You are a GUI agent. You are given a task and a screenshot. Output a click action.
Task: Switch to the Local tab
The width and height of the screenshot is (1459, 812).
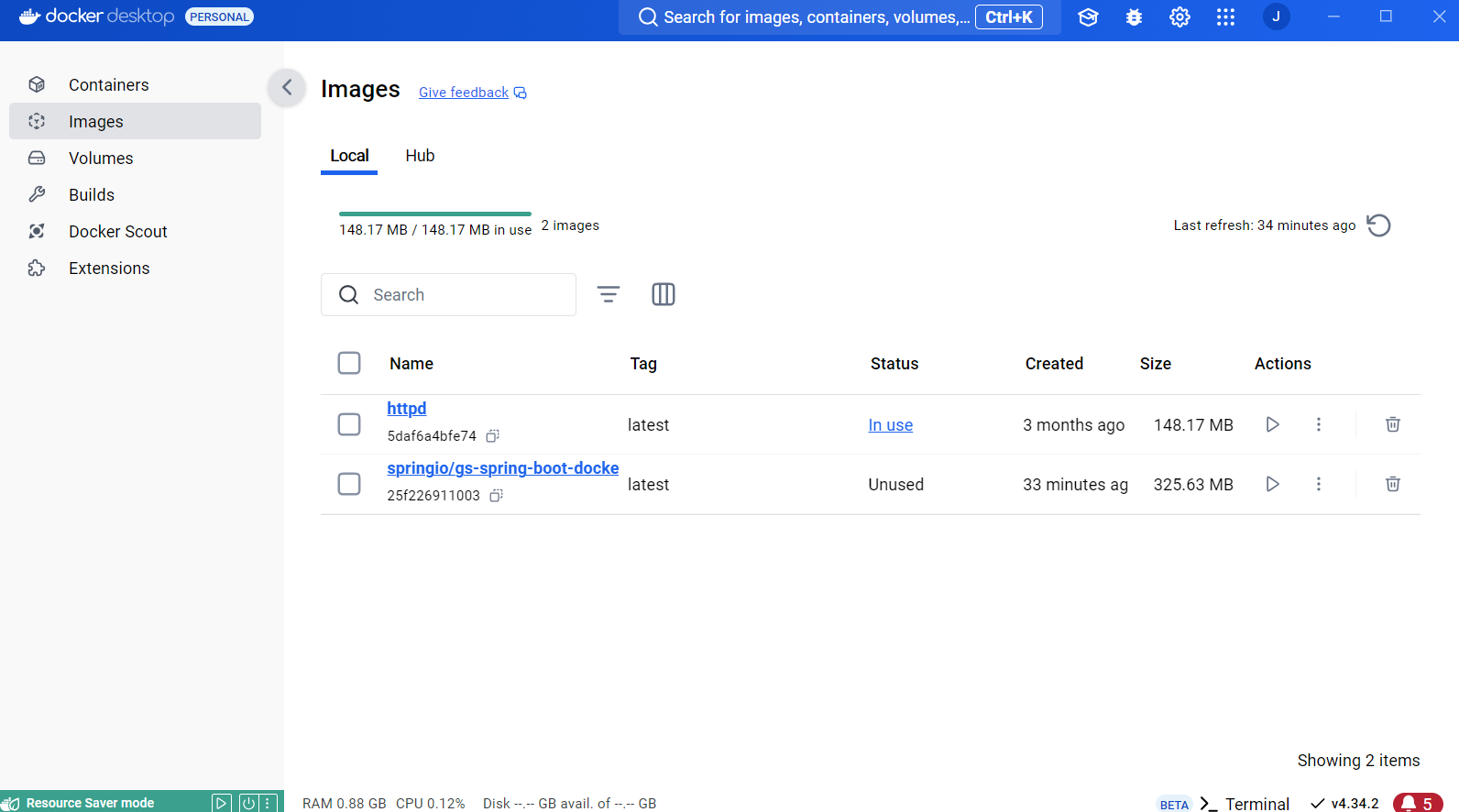349,156
